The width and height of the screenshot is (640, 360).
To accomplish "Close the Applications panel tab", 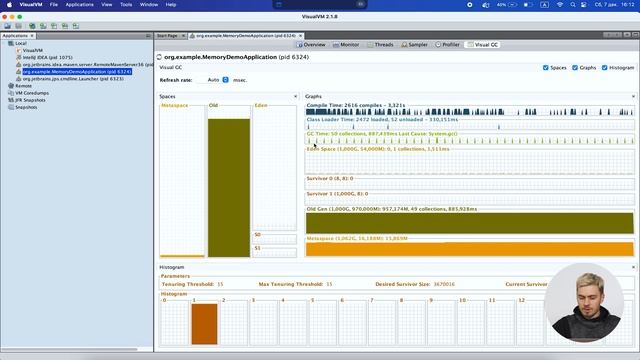I will (32, 36).
